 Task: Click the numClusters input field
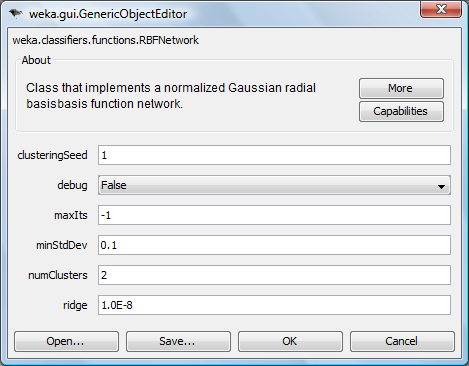pos(274,275)
